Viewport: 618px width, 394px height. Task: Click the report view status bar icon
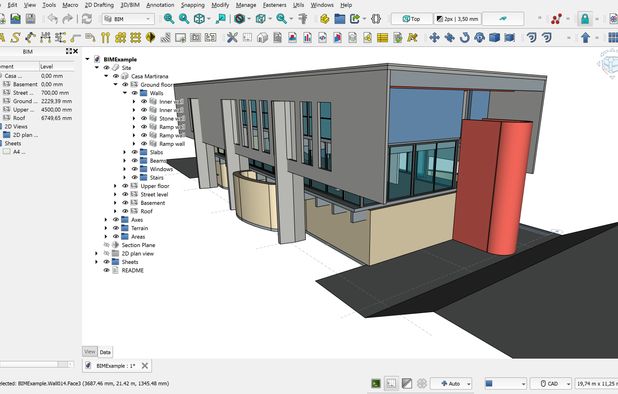(391, 383)
